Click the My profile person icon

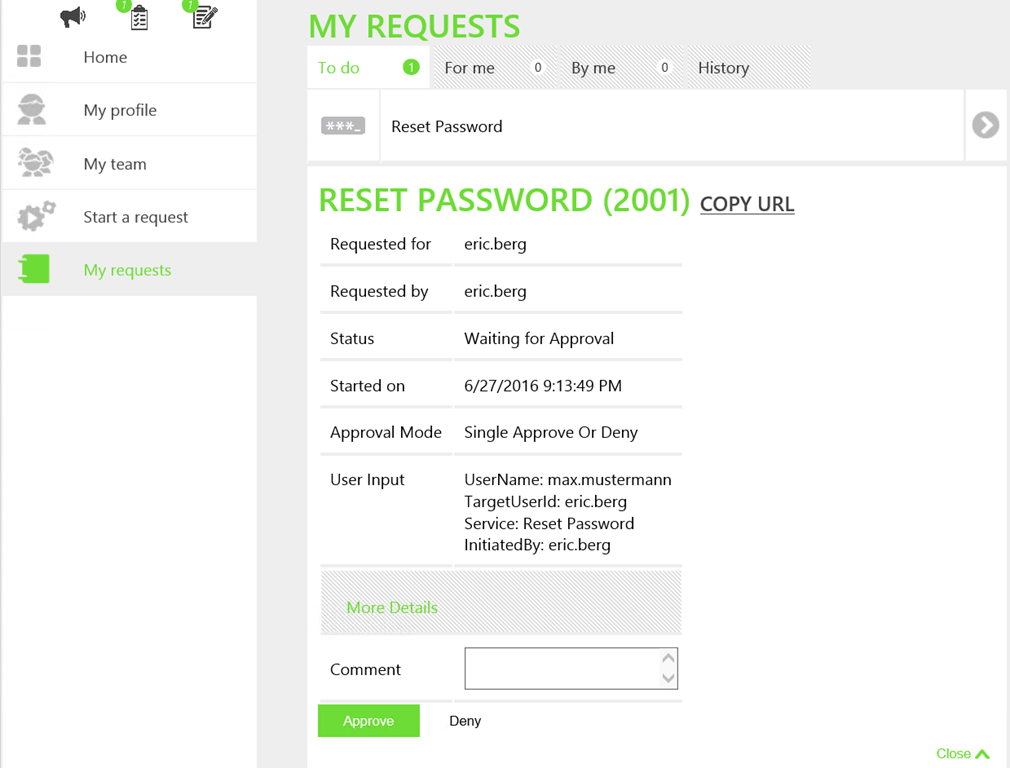[x=32, y=110]
